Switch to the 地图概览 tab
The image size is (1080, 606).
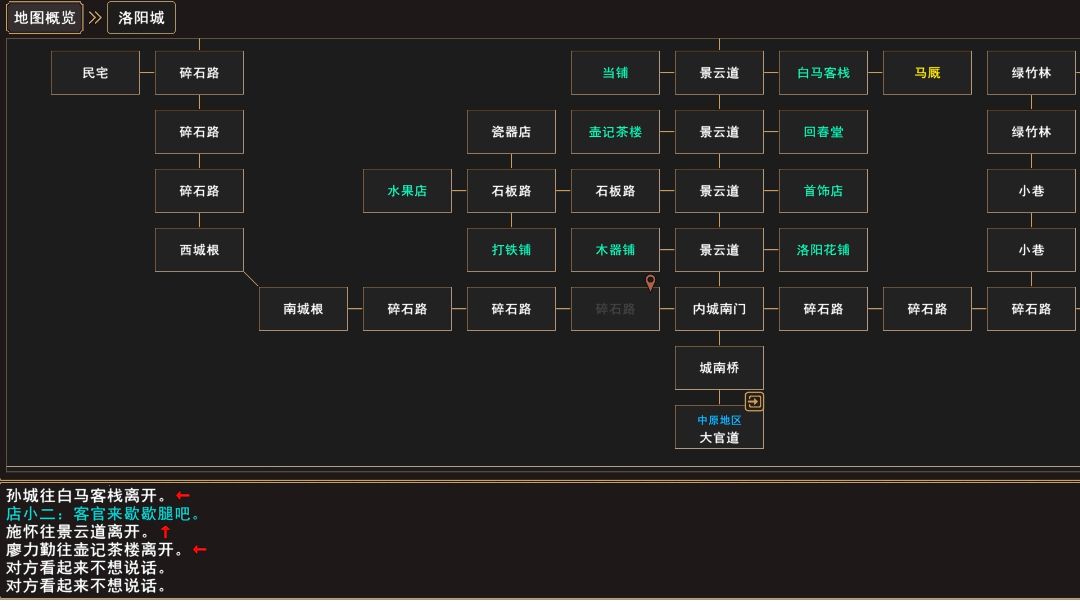(x=45, y=17)
